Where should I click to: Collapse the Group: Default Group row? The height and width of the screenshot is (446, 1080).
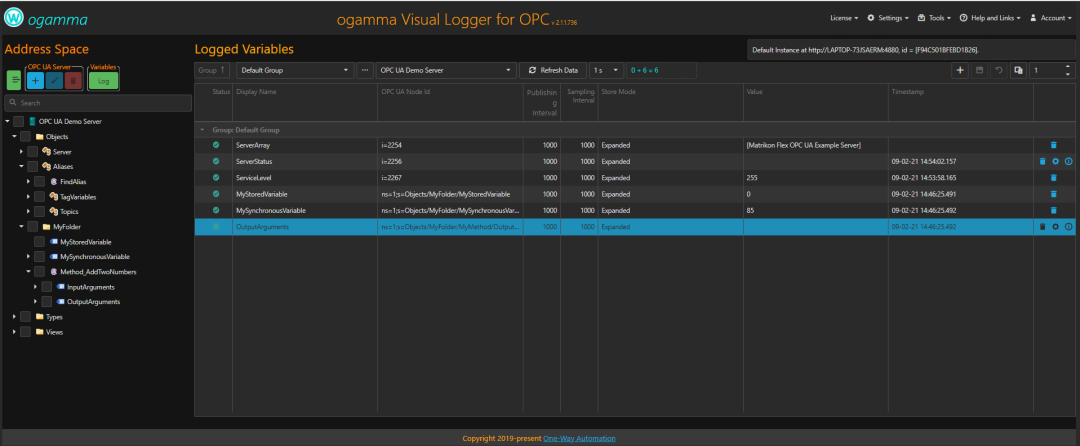202,129
